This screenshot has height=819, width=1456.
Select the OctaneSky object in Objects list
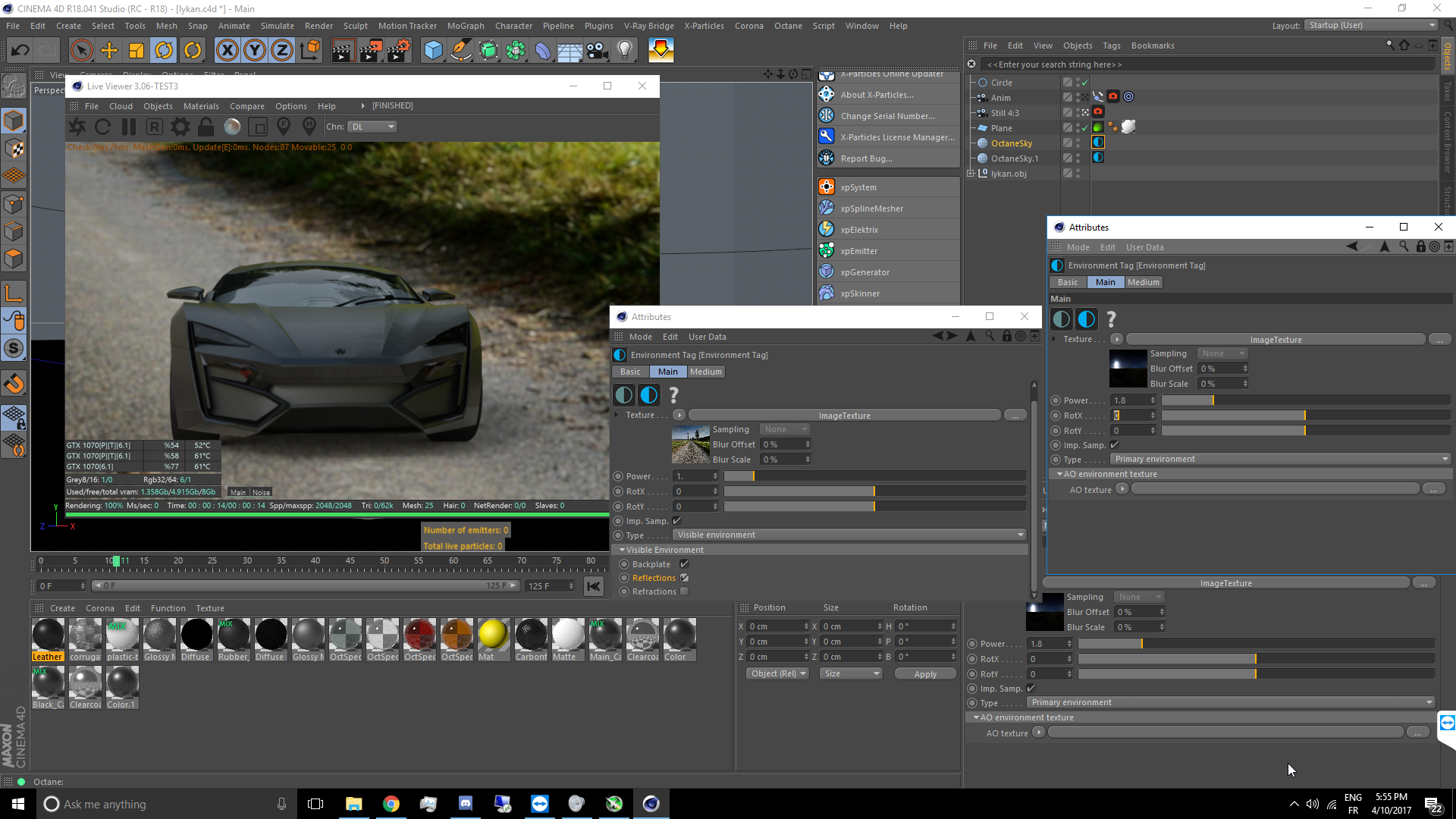tap(1011, 143)
